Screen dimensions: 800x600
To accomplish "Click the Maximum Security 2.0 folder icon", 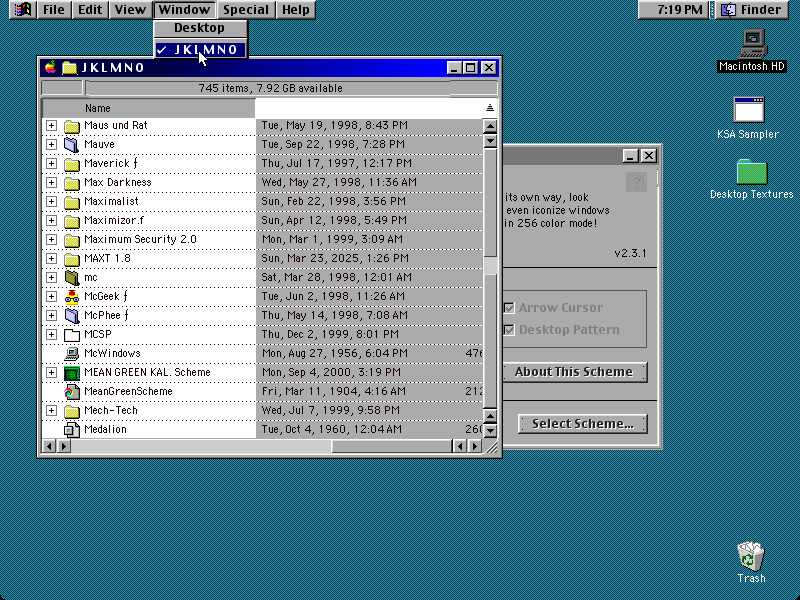I will (72, 240).
